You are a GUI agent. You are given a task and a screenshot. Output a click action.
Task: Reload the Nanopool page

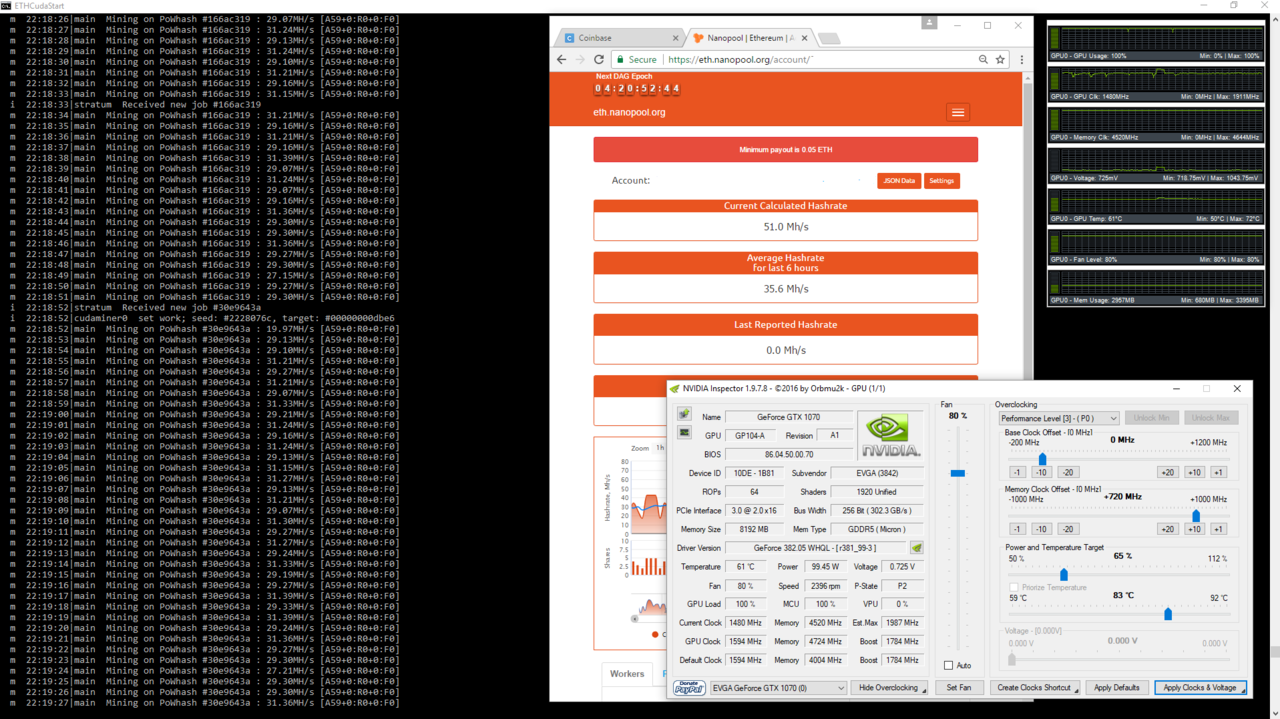(599, 60)
